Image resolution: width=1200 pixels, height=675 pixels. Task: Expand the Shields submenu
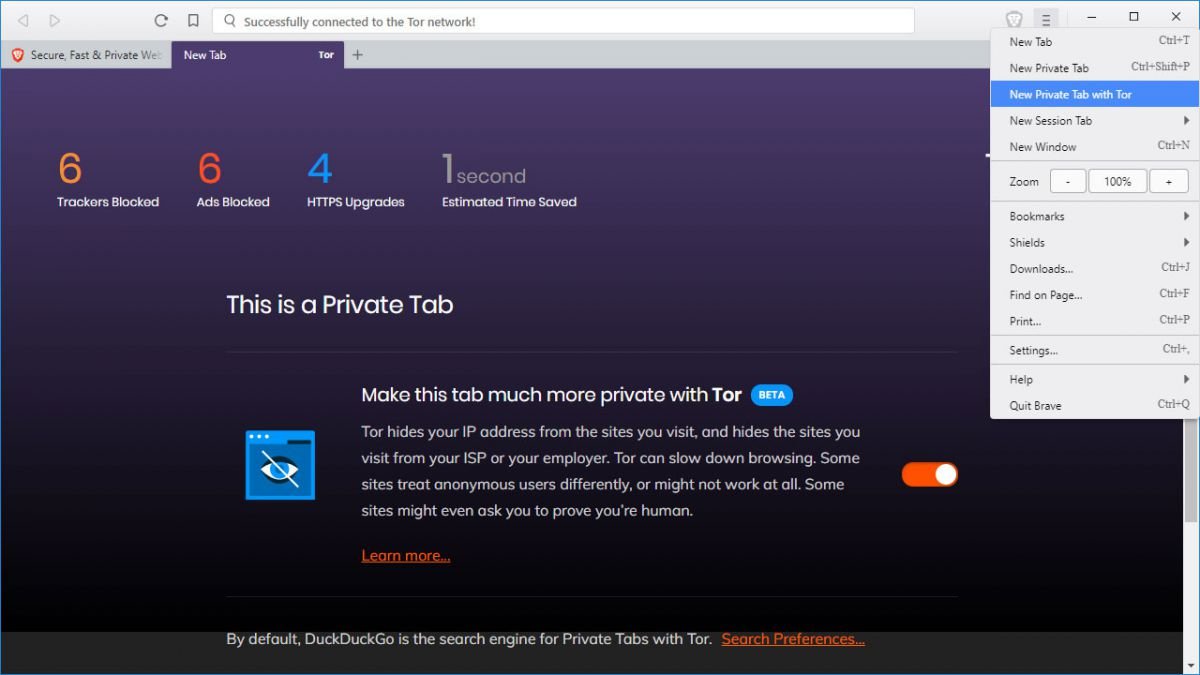coord(1095,242)
